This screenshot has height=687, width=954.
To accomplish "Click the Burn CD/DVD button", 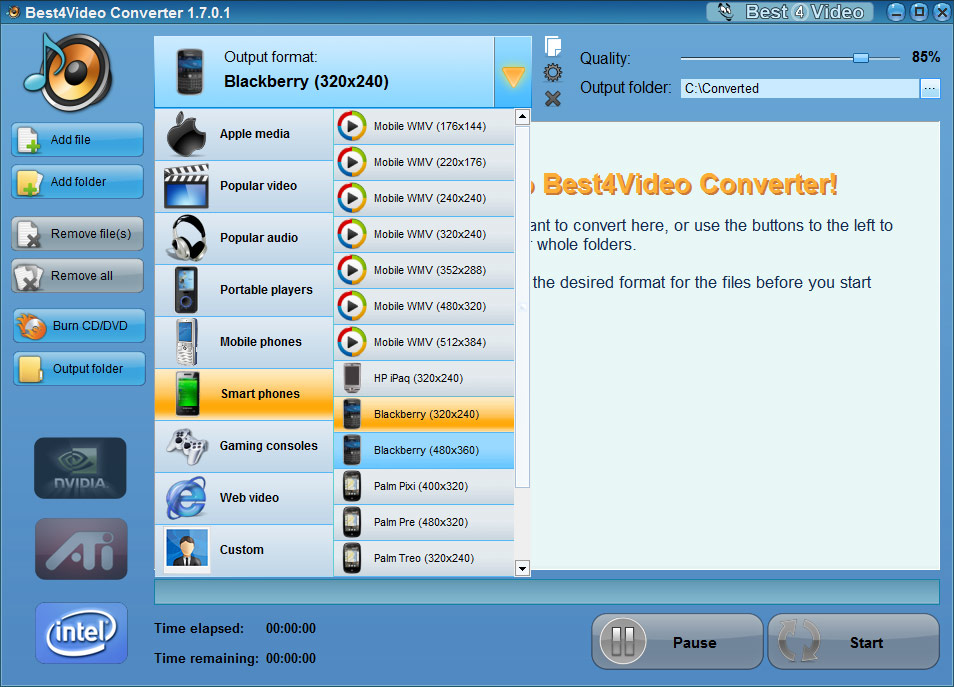I will pos(79,326).
